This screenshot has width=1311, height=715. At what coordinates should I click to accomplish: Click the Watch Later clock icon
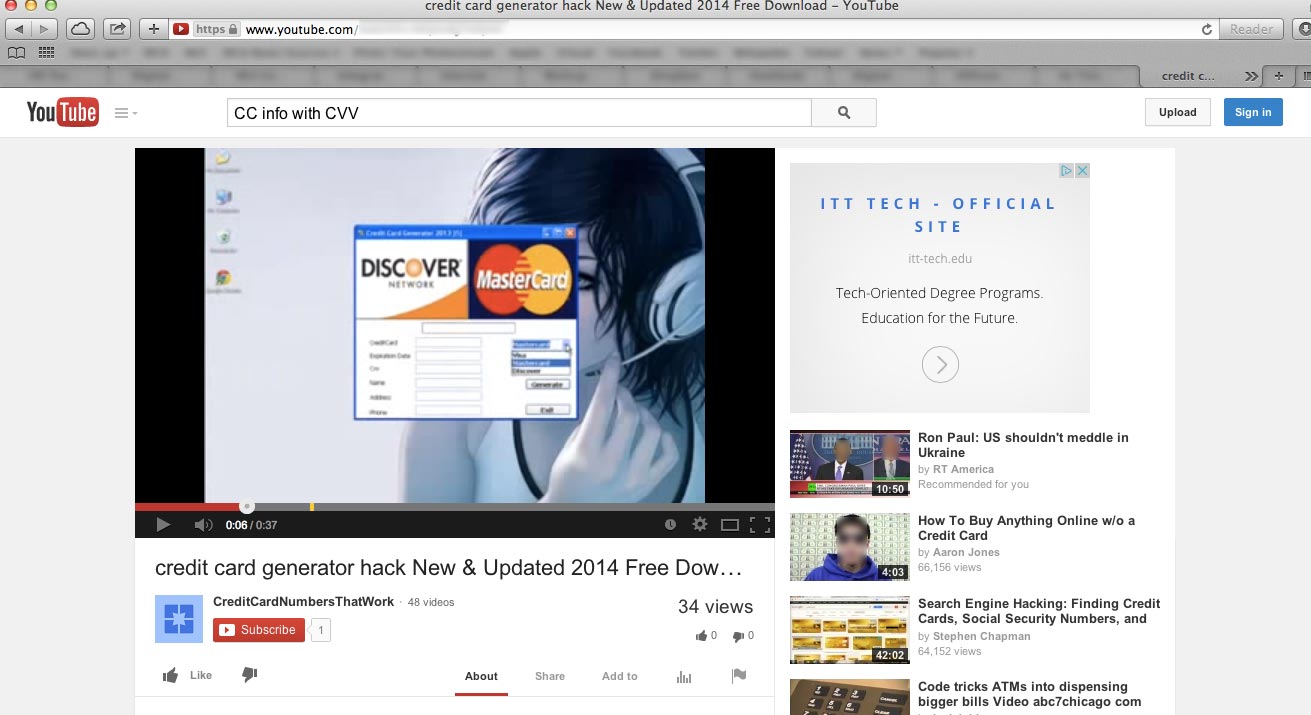point(670,525)
